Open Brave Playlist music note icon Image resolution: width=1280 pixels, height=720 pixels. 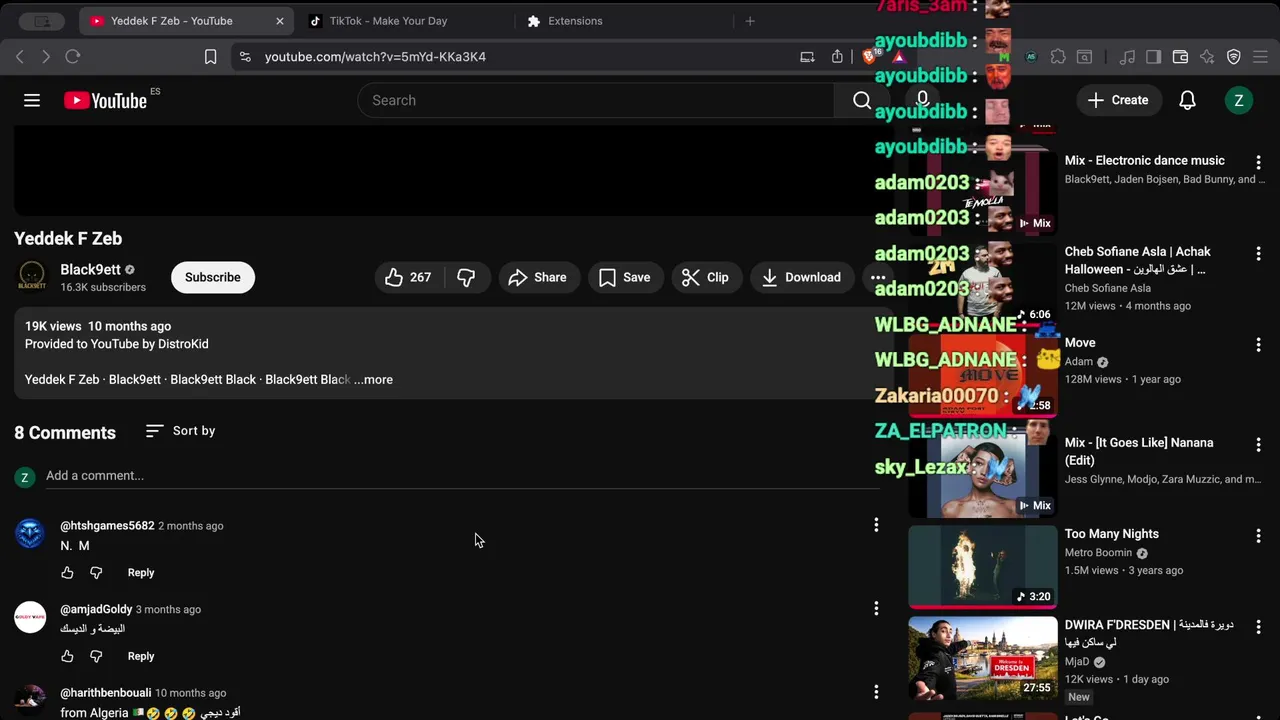1127,57
